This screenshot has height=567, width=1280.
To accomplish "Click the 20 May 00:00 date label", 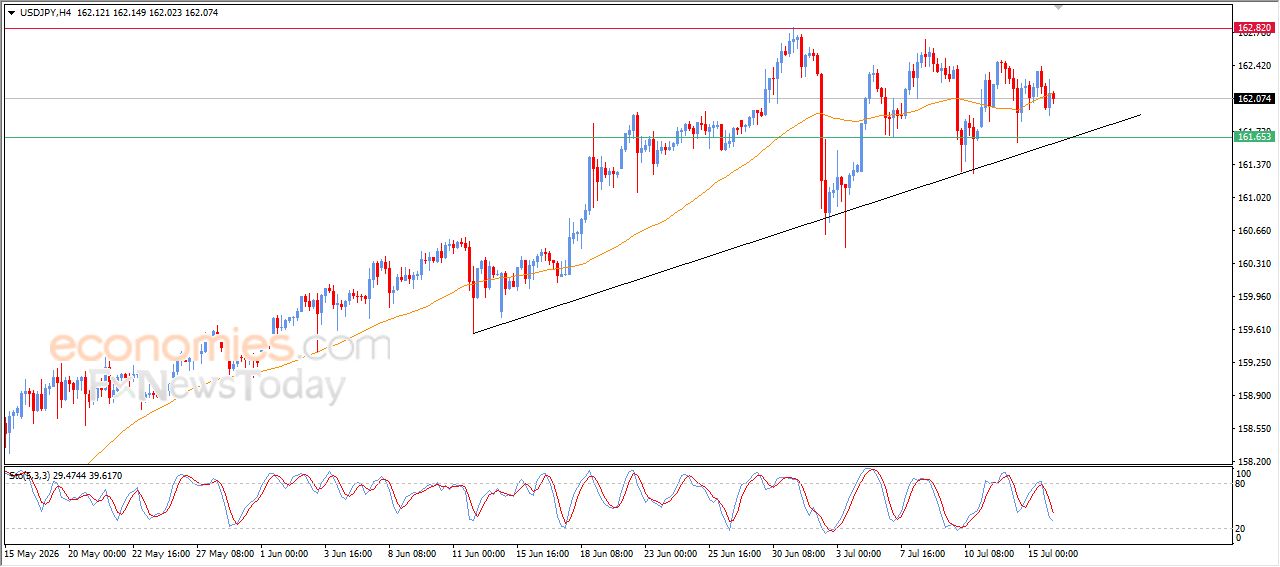I will point(96,552).
